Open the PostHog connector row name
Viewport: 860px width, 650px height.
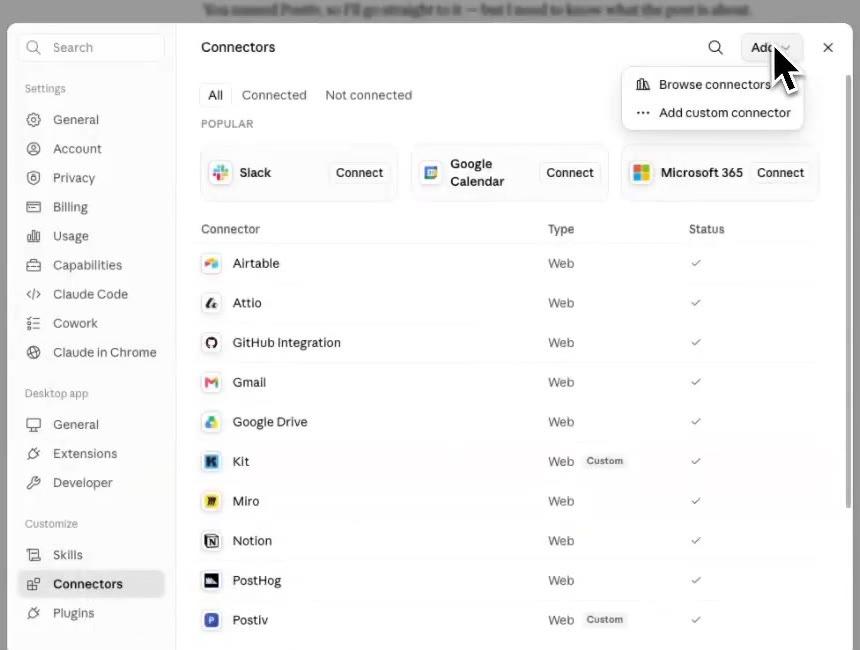click(x=257, y=580)
